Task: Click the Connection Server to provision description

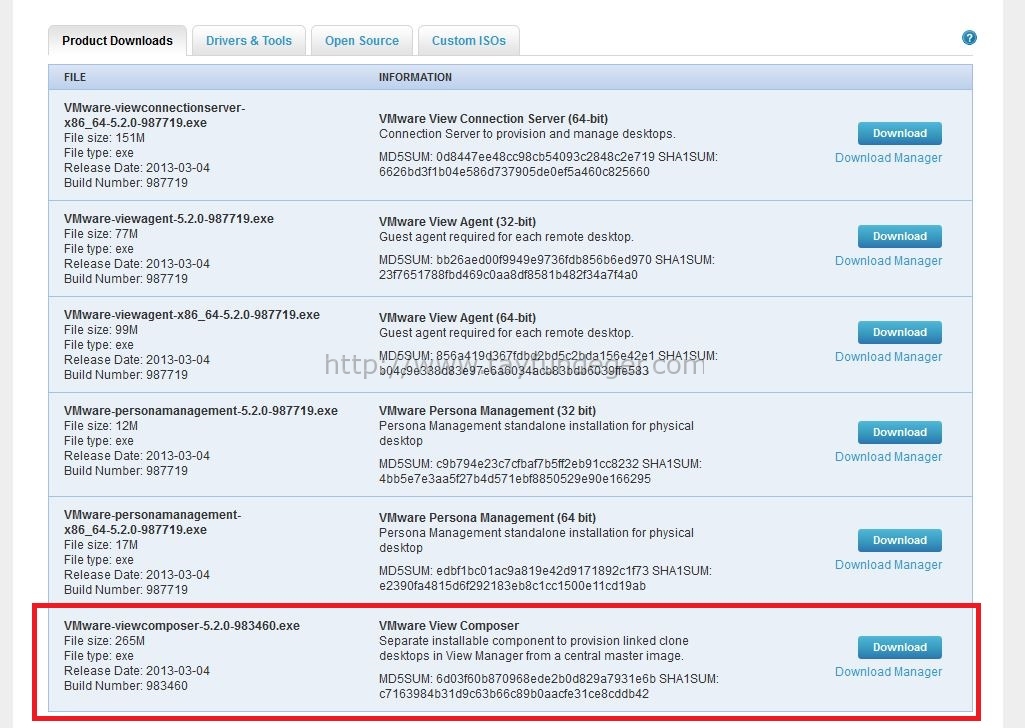Action: [528, 134]
